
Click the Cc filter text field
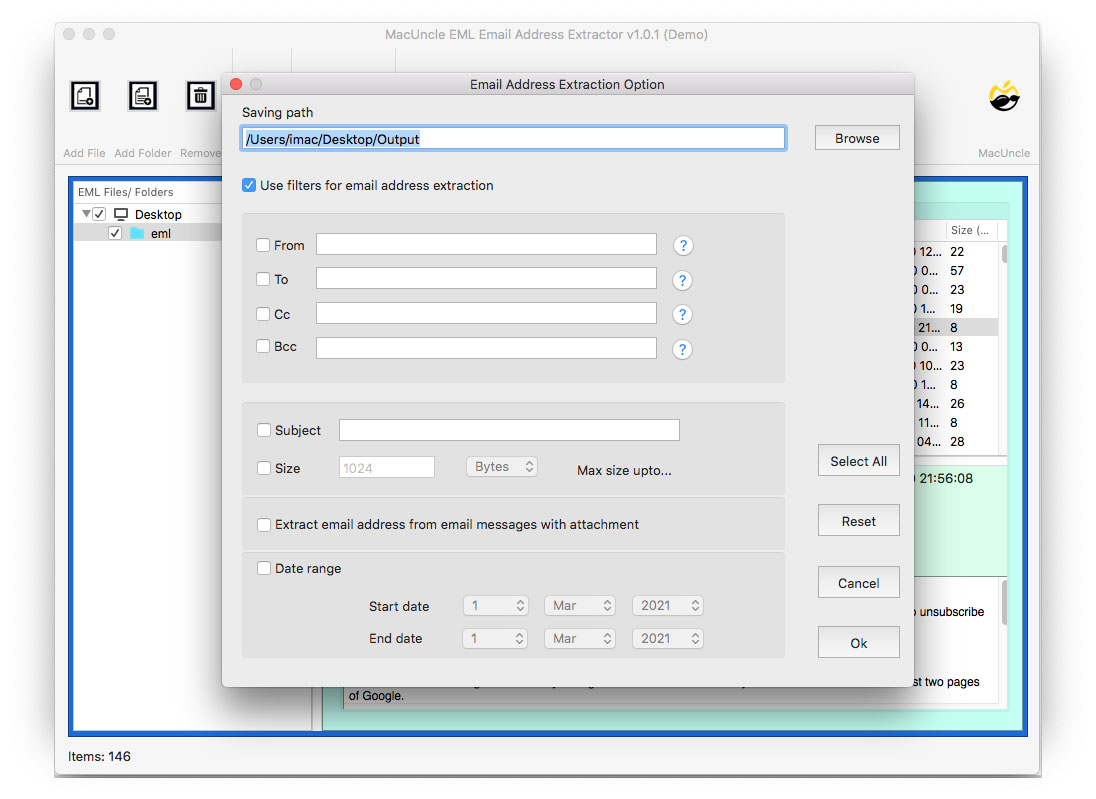point(486,313)
